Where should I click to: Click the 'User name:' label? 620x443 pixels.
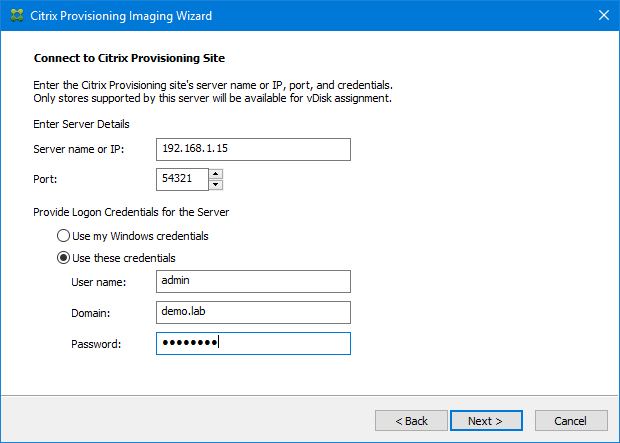point(99,282)
